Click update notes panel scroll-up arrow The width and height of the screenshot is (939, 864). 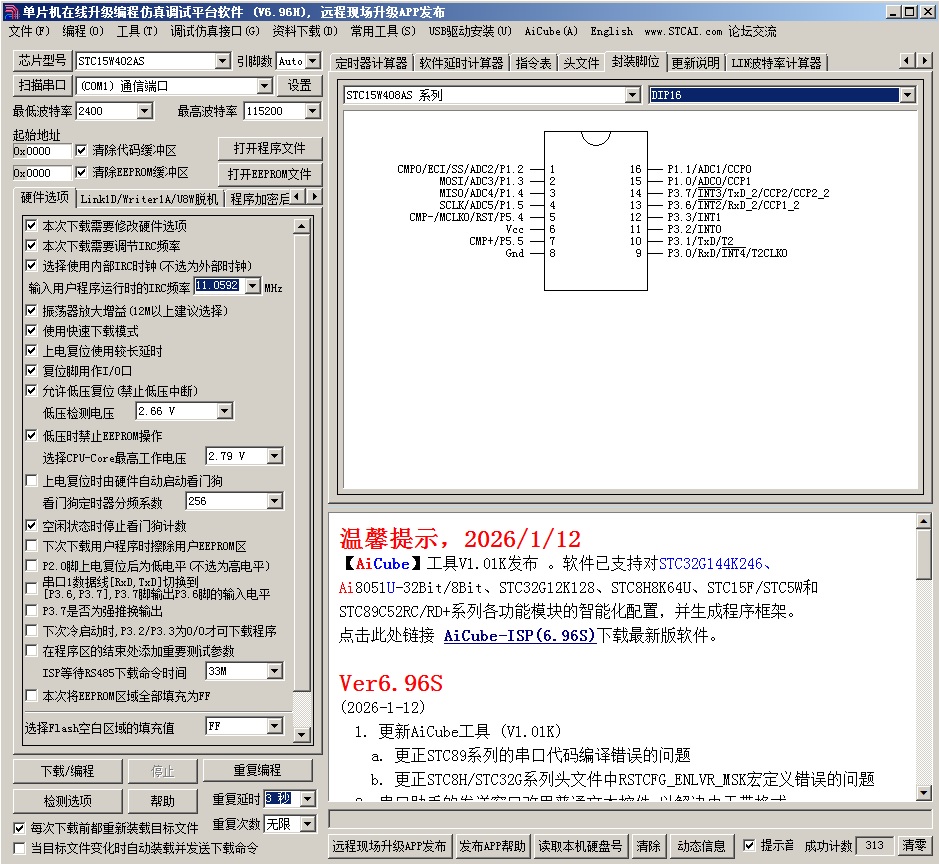[923, 521]
